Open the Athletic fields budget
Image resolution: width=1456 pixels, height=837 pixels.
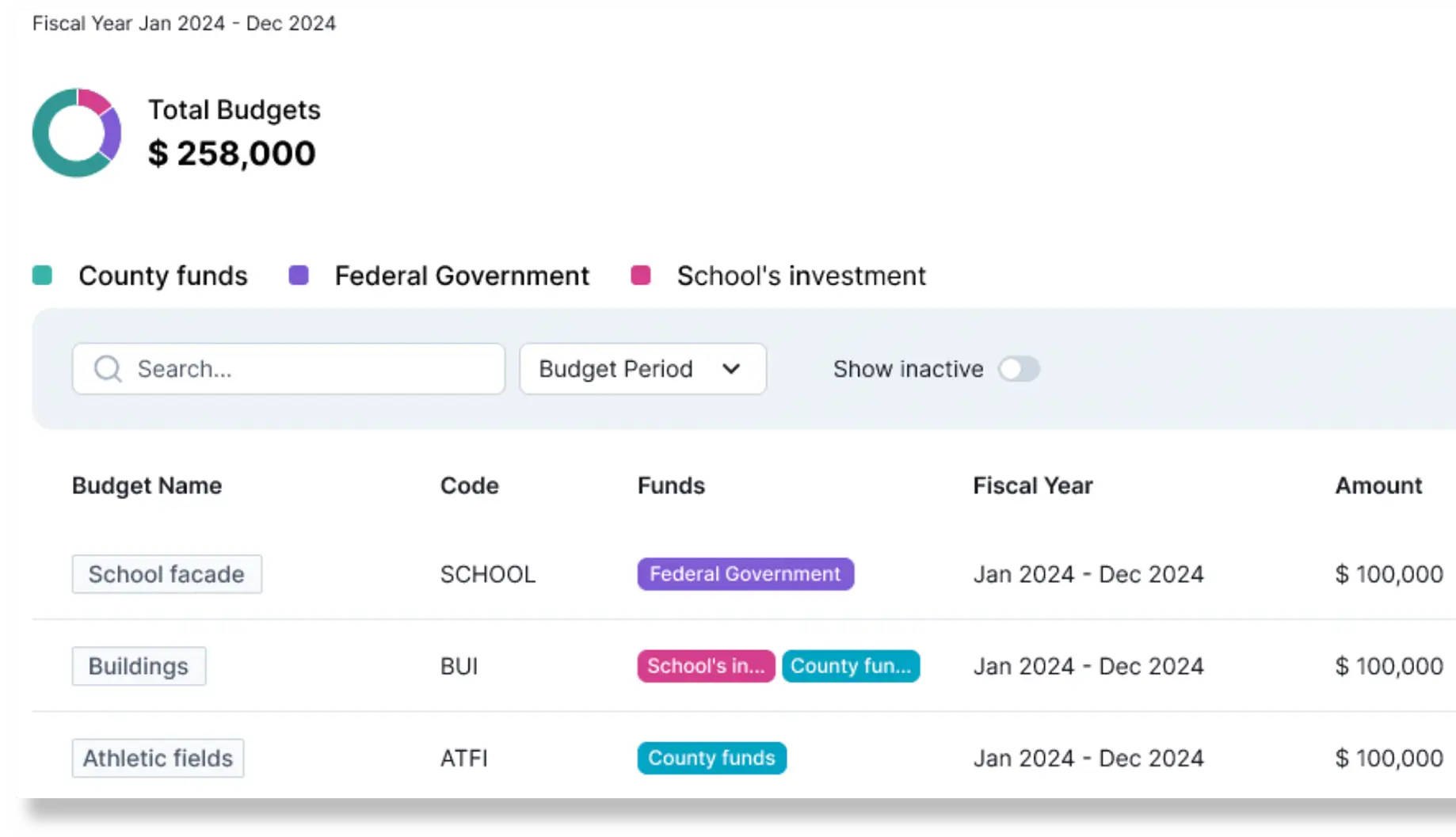click(158, 758)
